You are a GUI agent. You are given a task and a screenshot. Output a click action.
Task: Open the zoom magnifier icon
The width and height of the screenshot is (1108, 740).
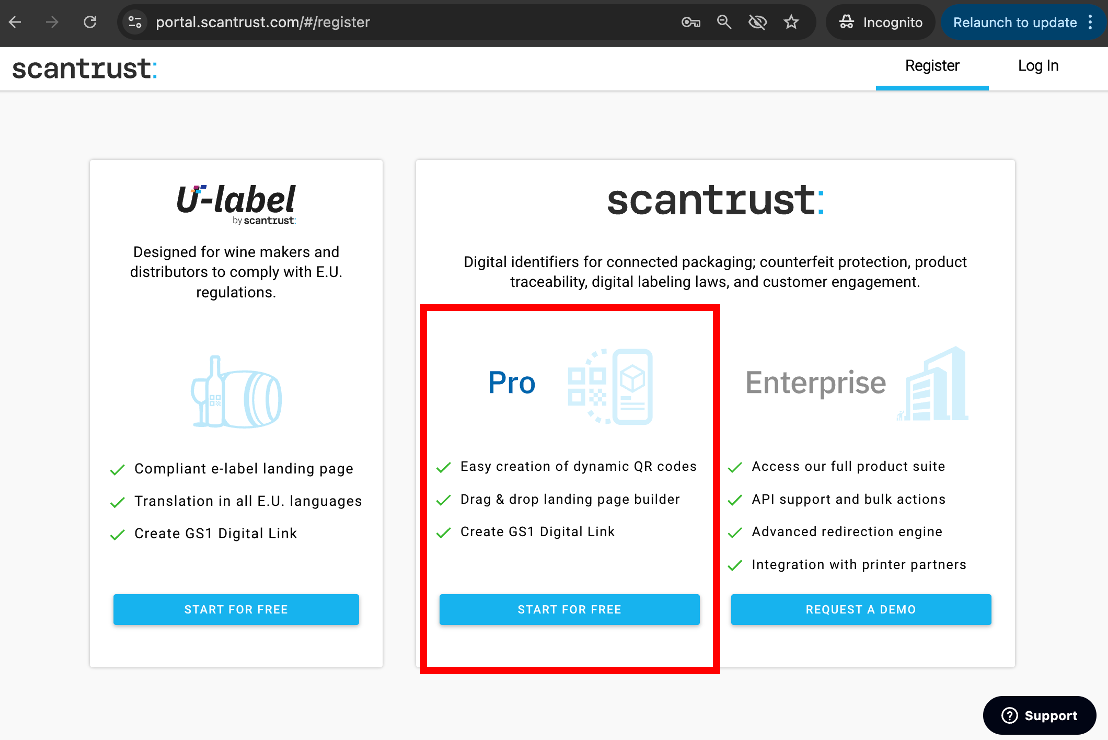(724, 22)
